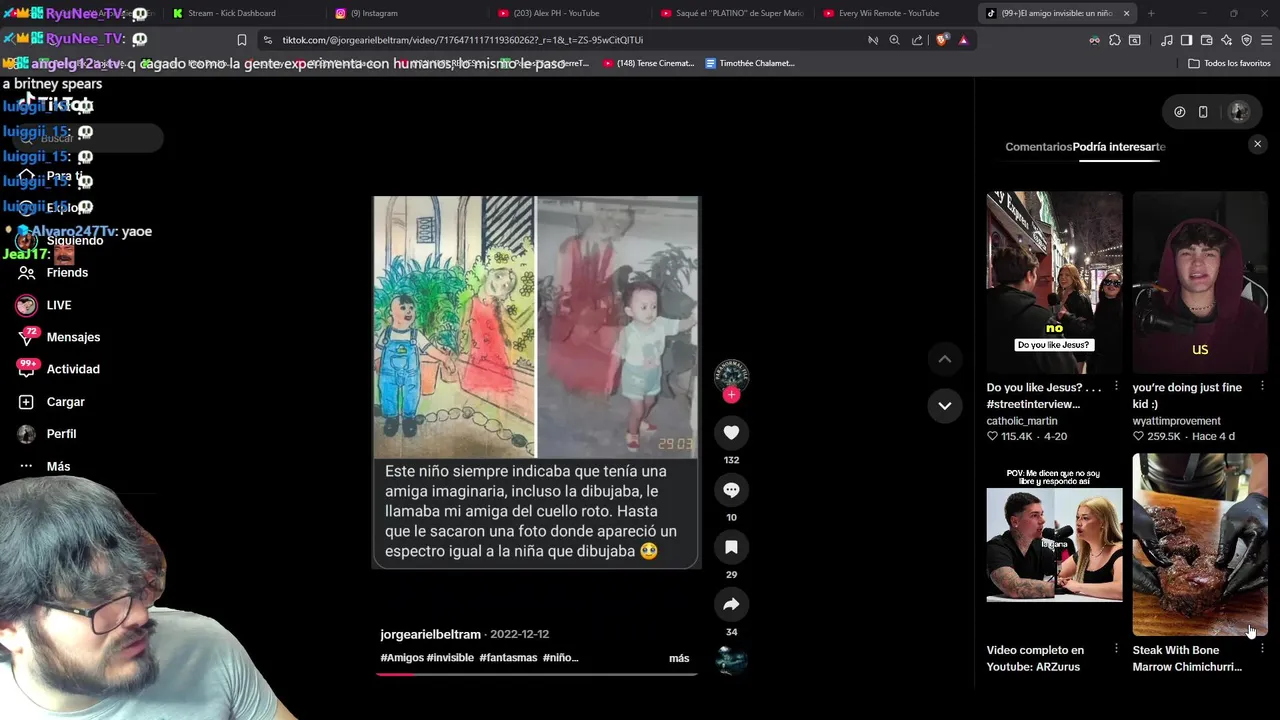Image resolution: width=1280 pixels, height=720 pixels.
Task: Open the #fantasmas hashtag
Action: point(508,658)
